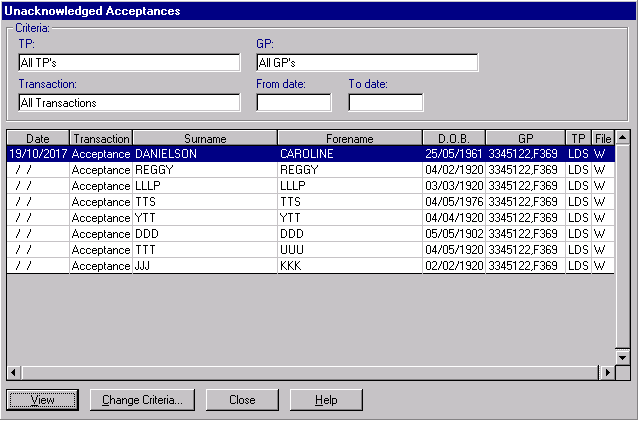639x421 pixels.
Task: Focus the From date field
Action: pyautogui.click(x=293, y=102)
